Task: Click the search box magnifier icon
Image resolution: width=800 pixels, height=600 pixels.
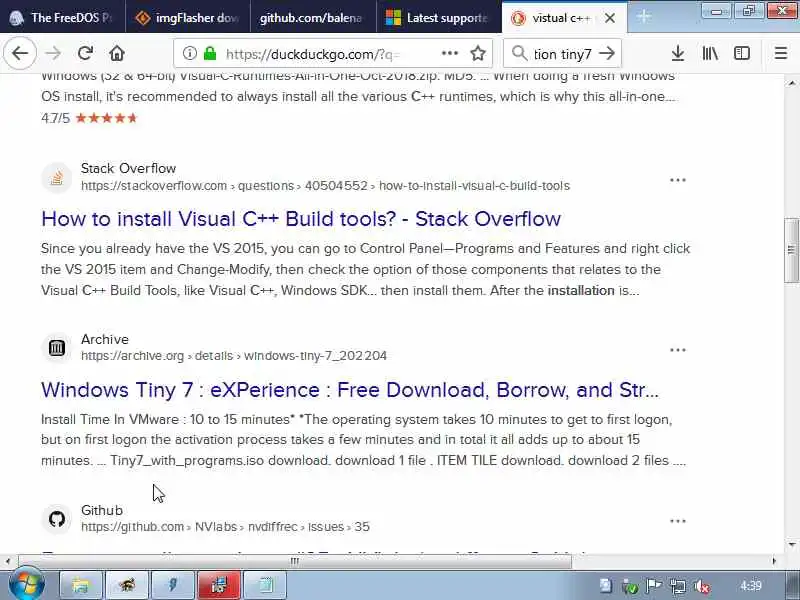Action: (519, 53)
